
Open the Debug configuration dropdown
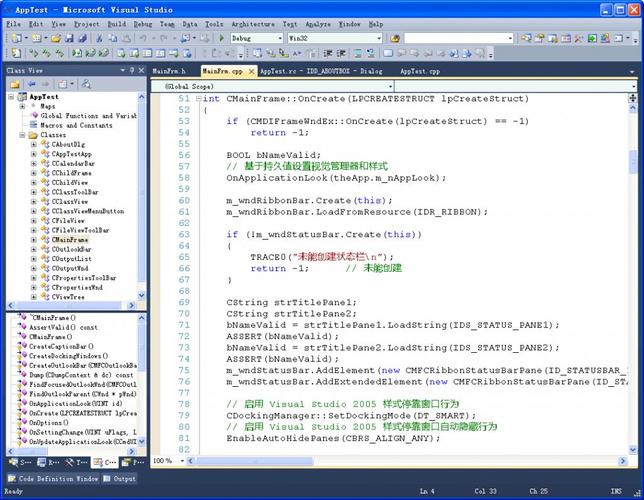279,37
